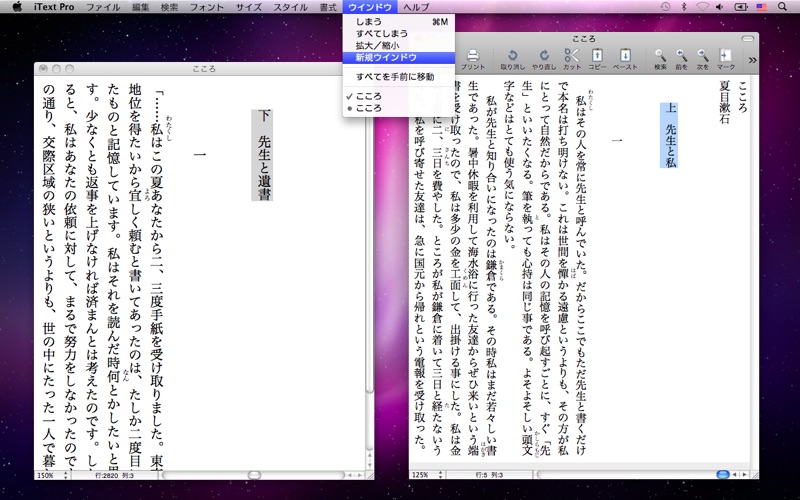Image resolution: width=800 pixels, height=500 pixels.
Task: Click chapter number 一 in left window
Action: click(x=200, y=154)
